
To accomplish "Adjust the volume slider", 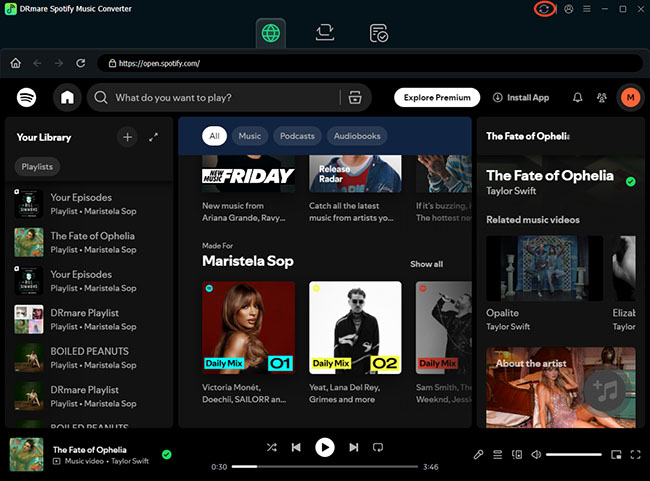I will pyautogui.click(x=574, y=454).
